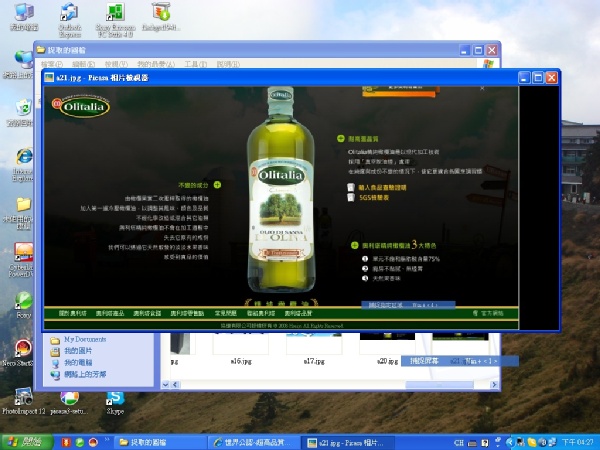This screenshot has width=600, height=450.
Task: Open the 我的最愛(A) menu in Explorer
Action: coord(156,64)
